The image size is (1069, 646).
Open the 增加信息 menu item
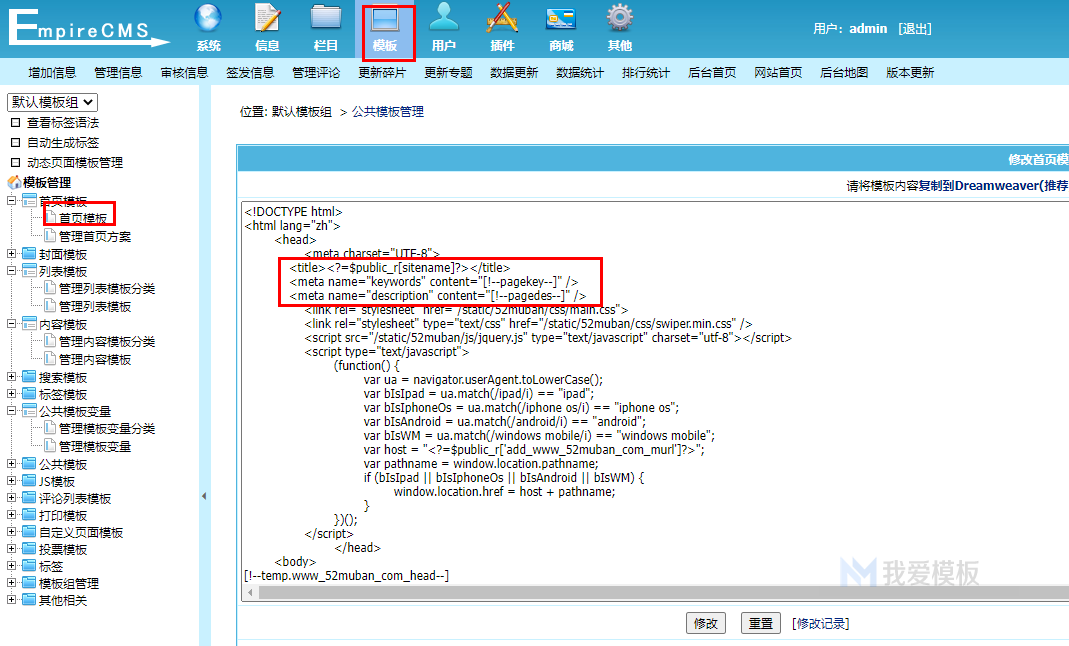(52, 72)
